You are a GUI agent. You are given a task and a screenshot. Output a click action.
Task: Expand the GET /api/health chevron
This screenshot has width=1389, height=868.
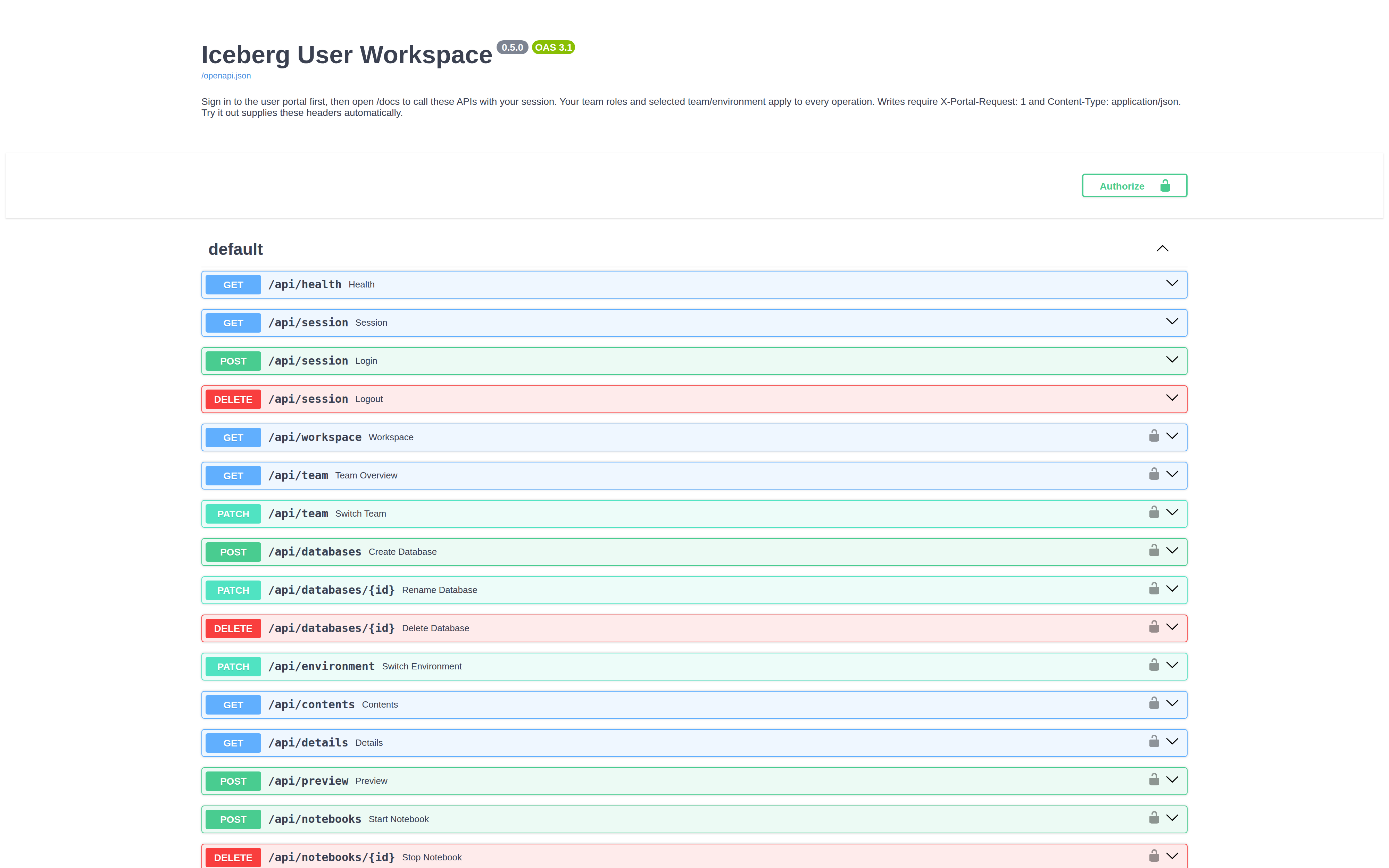coord(1172,283)
